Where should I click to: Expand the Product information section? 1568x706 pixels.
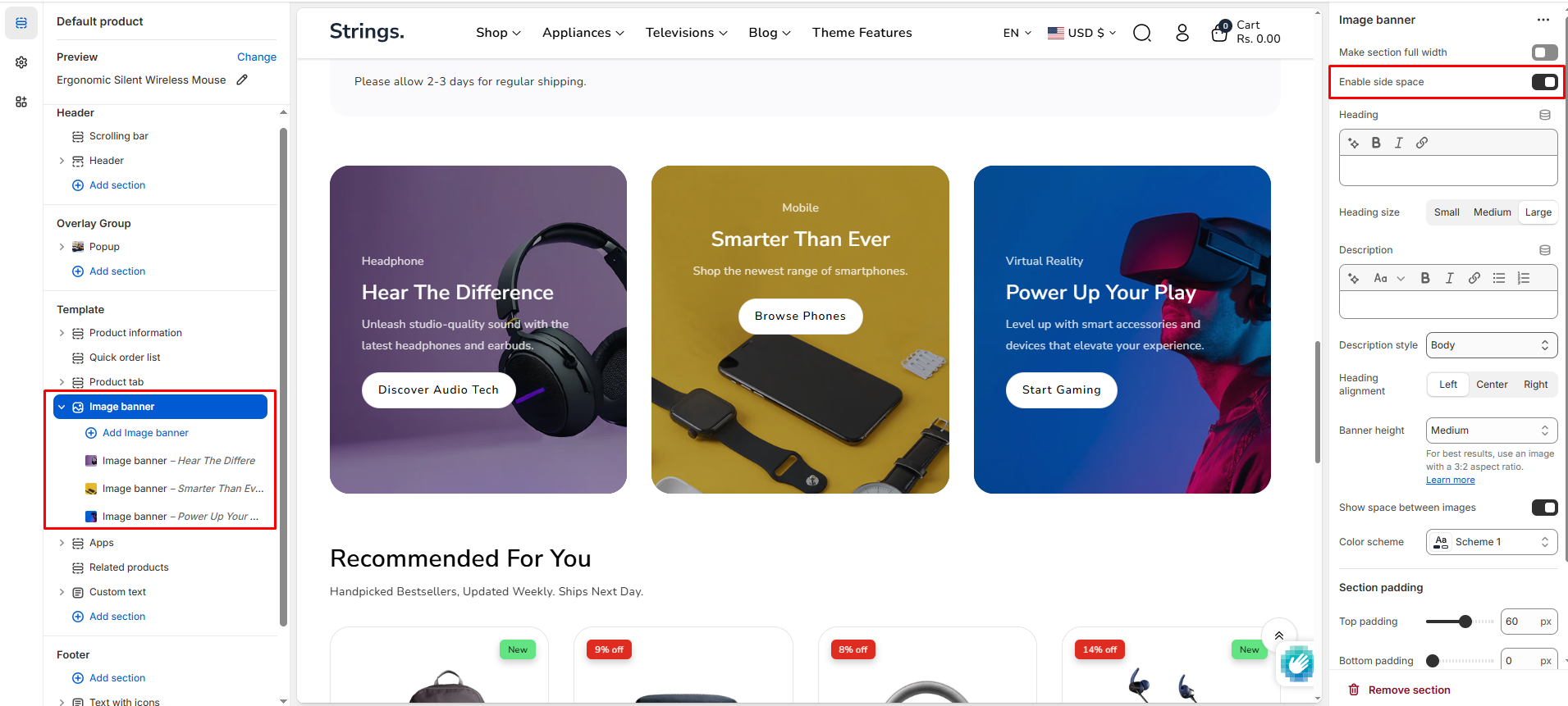point(62,333)
